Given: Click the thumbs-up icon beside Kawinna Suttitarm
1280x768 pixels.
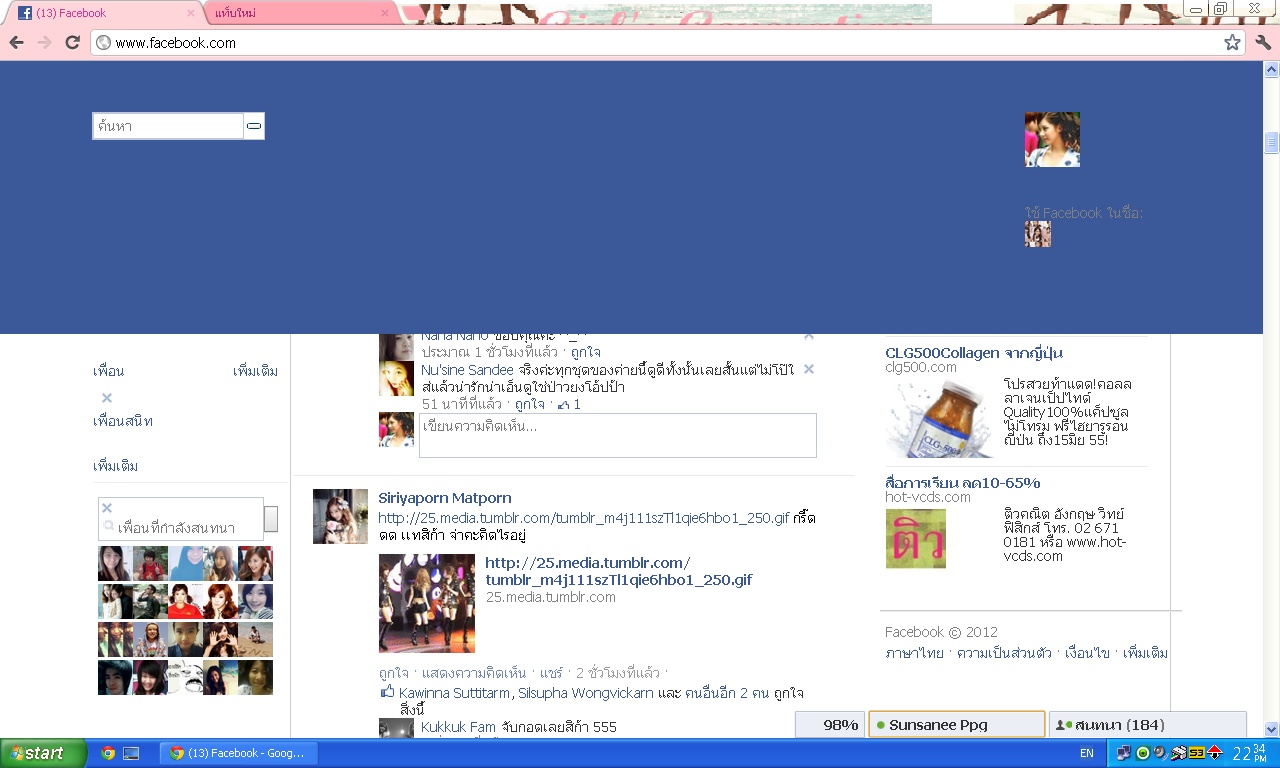Looking at the screenshot, I should pyautogui.click(x=388, y=691).
